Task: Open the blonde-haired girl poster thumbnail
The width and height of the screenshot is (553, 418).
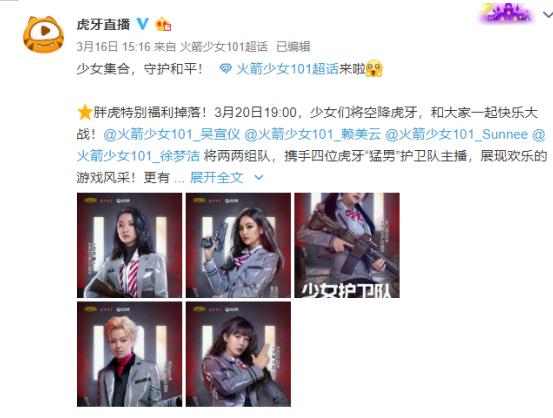Action: (x=129, y=354)
